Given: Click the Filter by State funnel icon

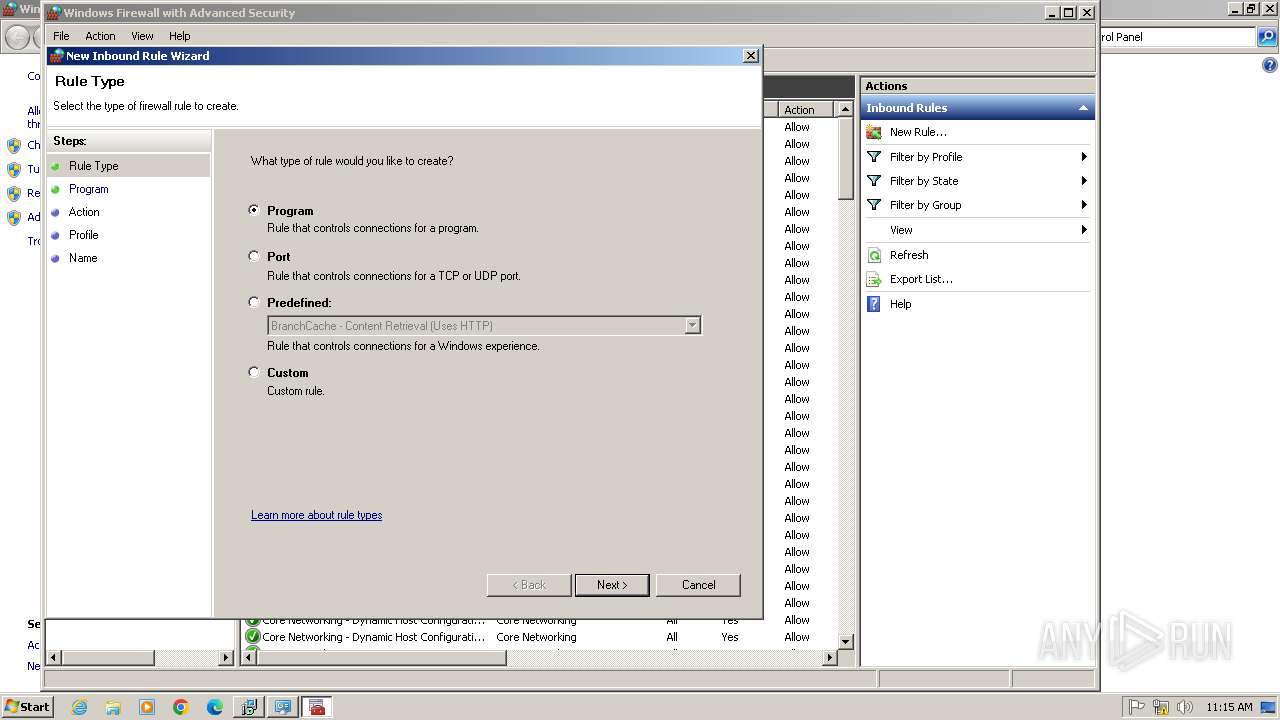Looking at the screenshot, I should pos(874,181).
